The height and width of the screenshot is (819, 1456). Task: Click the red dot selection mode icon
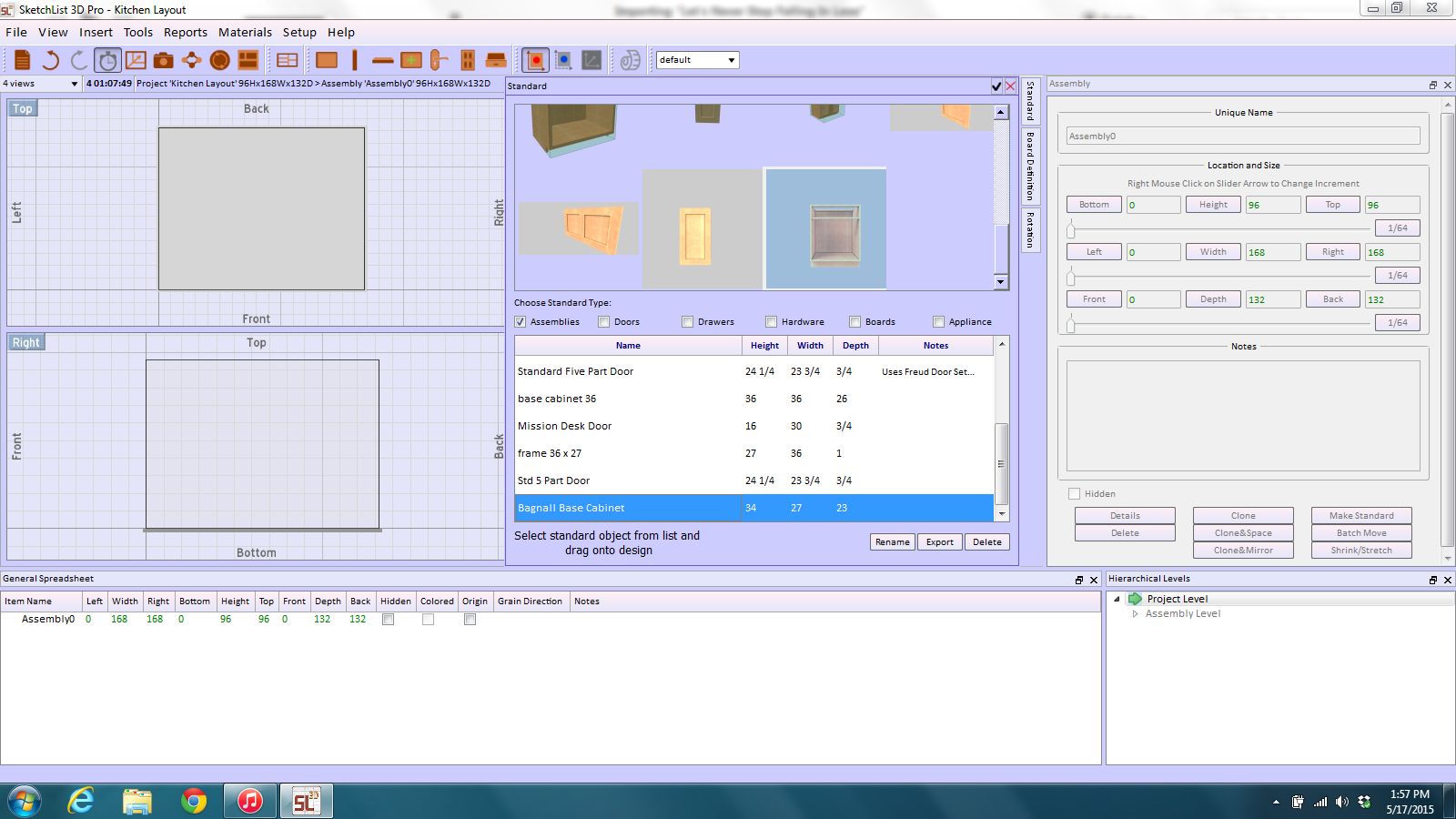535,60
